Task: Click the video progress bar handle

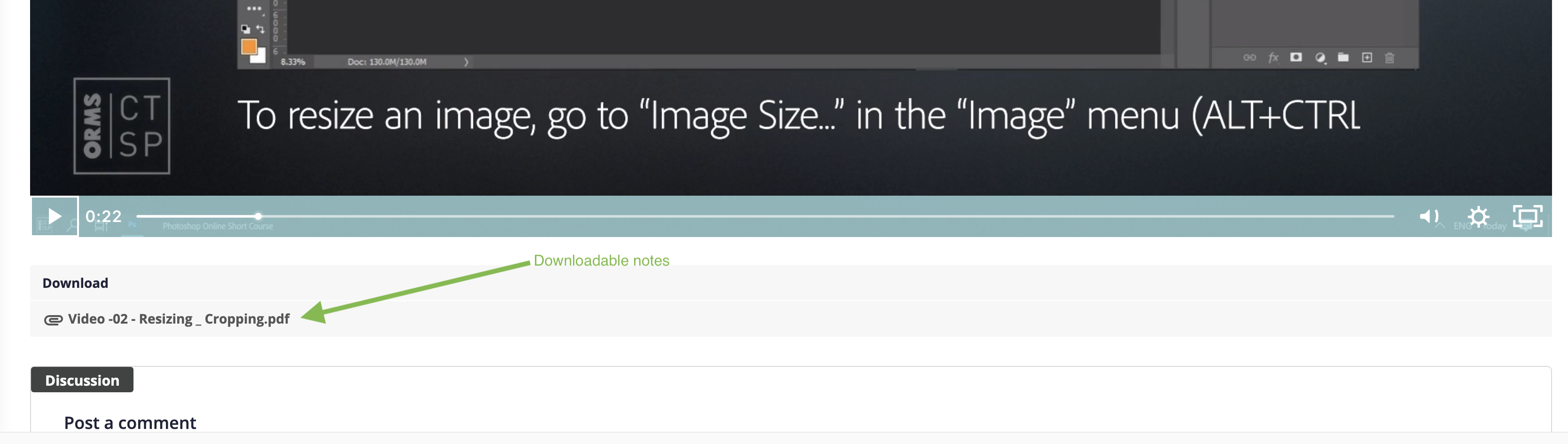Action: [x=258, y=216]
